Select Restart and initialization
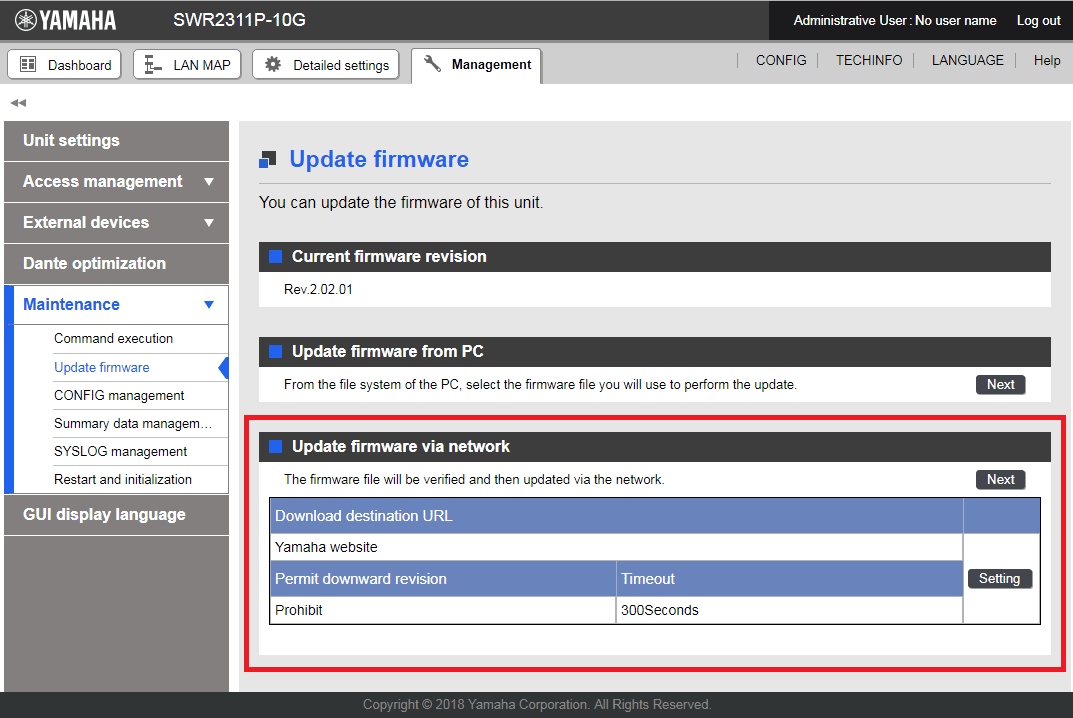Image resolution: width=1073 pixels, height=718 pixels. click(x=122, y=479)
